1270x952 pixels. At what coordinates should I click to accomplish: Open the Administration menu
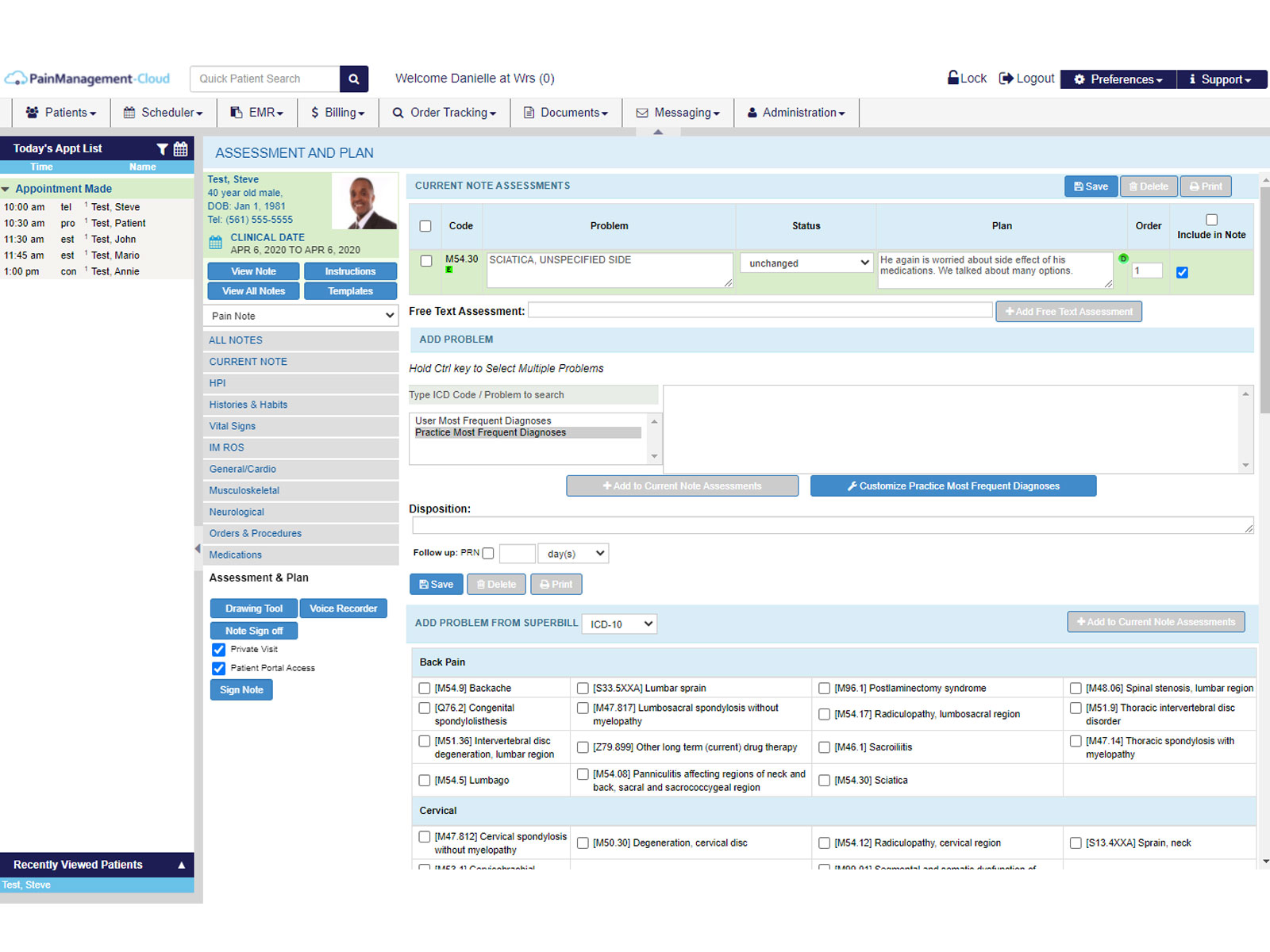tap(796, 113)
